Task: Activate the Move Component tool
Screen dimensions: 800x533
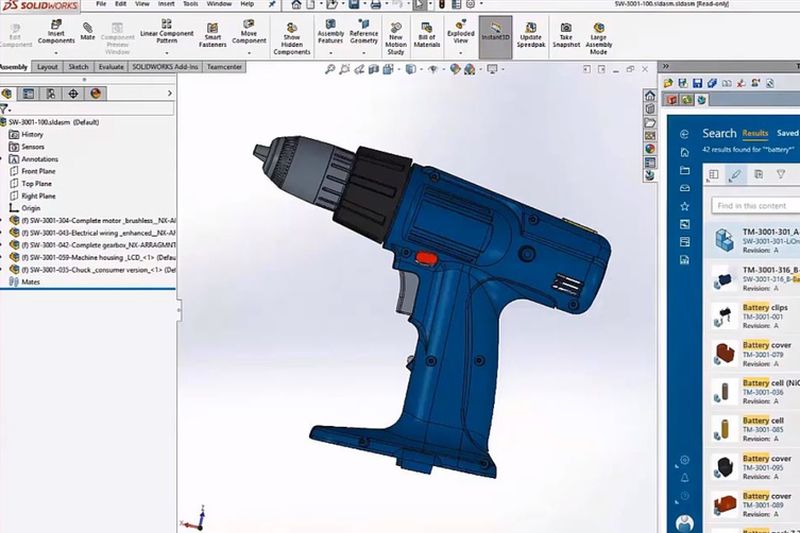Action: tap(249, 32)
